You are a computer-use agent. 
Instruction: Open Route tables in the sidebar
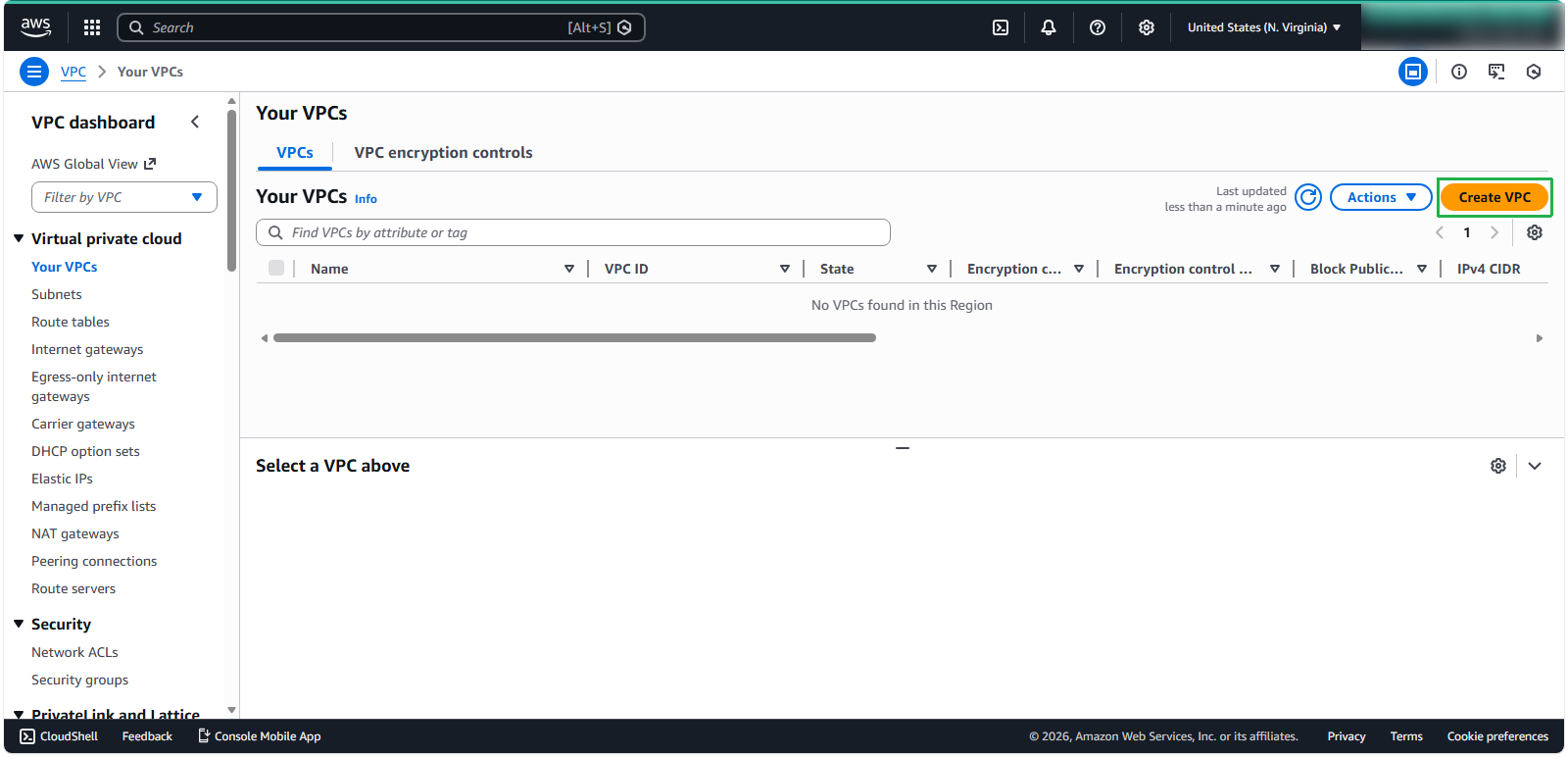(x=71, y=322)
